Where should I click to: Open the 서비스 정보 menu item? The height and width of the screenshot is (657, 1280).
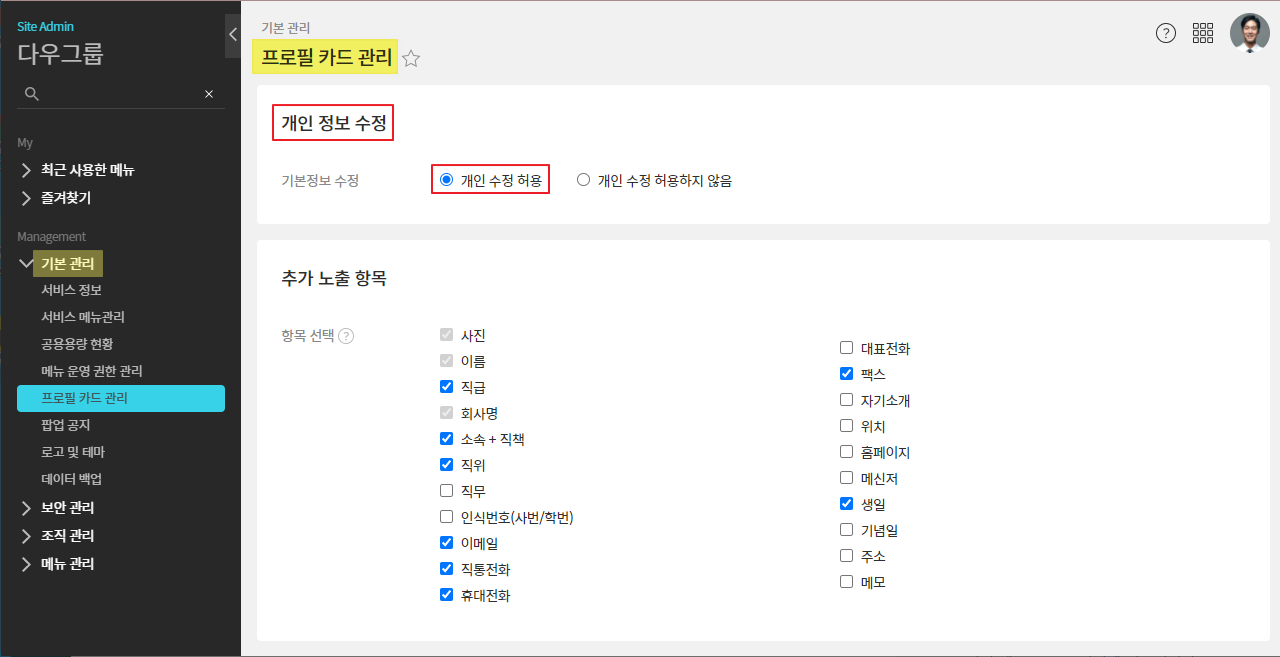pyautogui.click(x=71, y=290)
